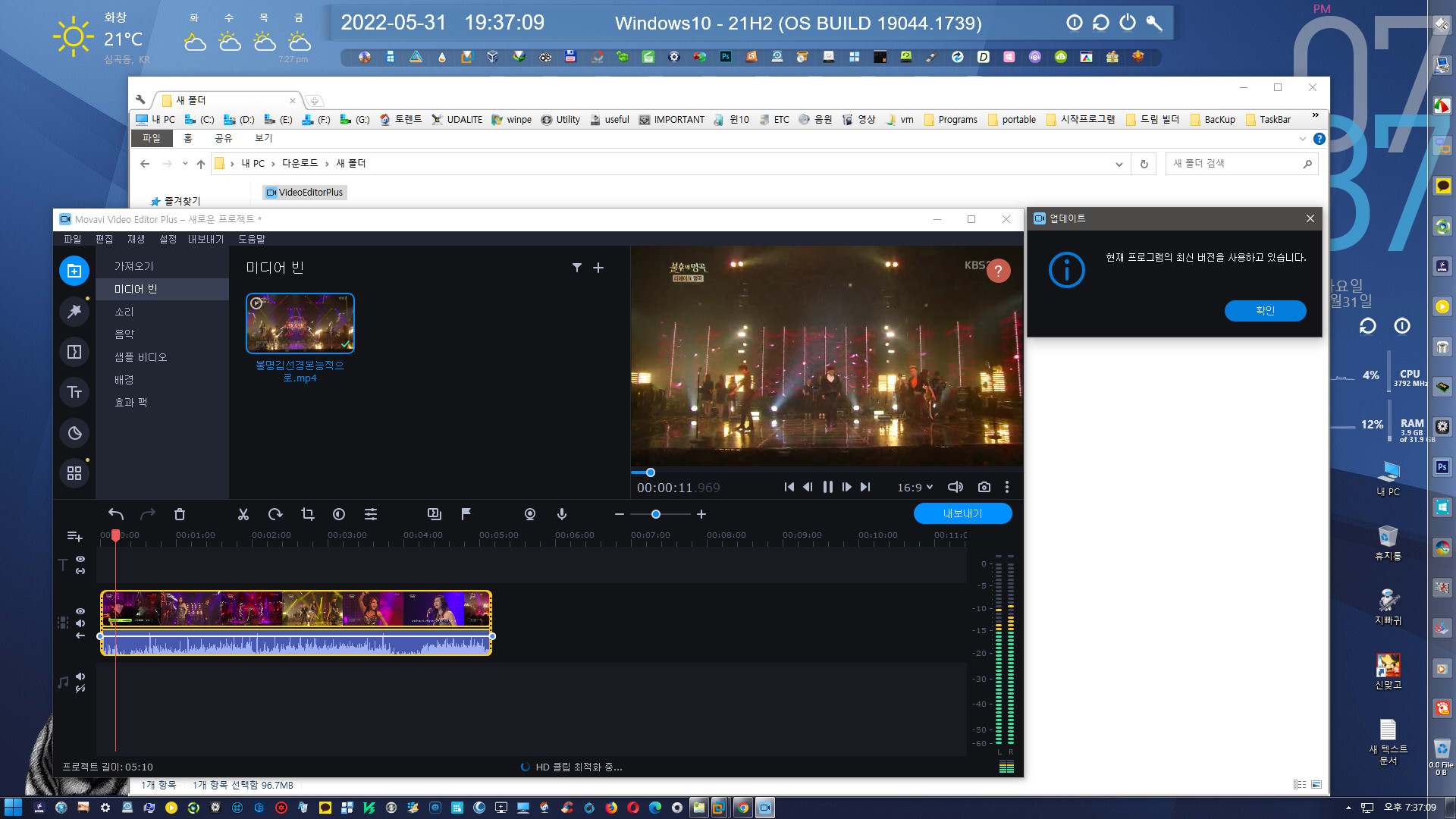Click the 확인 button in update dialog

[x=1265, y=311]
